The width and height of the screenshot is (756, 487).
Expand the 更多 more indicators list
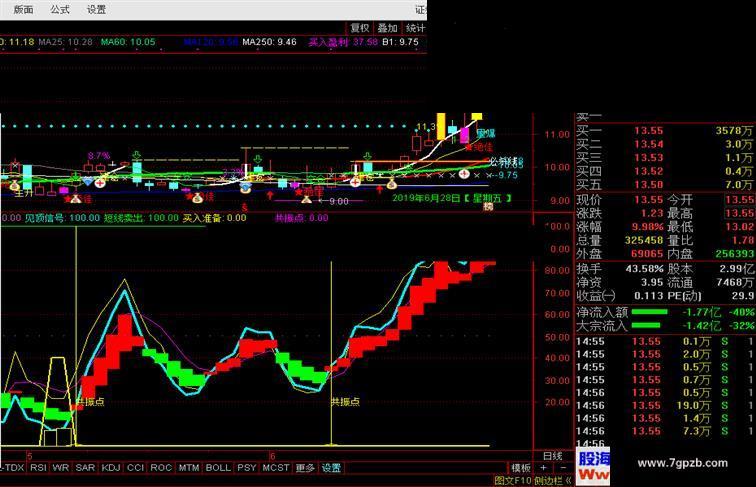point(305,468)
